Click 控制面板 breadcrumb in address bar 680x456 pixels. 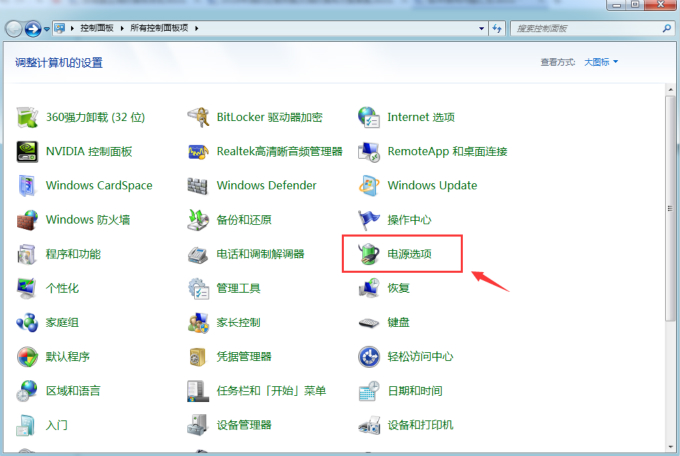pos(102,30)
